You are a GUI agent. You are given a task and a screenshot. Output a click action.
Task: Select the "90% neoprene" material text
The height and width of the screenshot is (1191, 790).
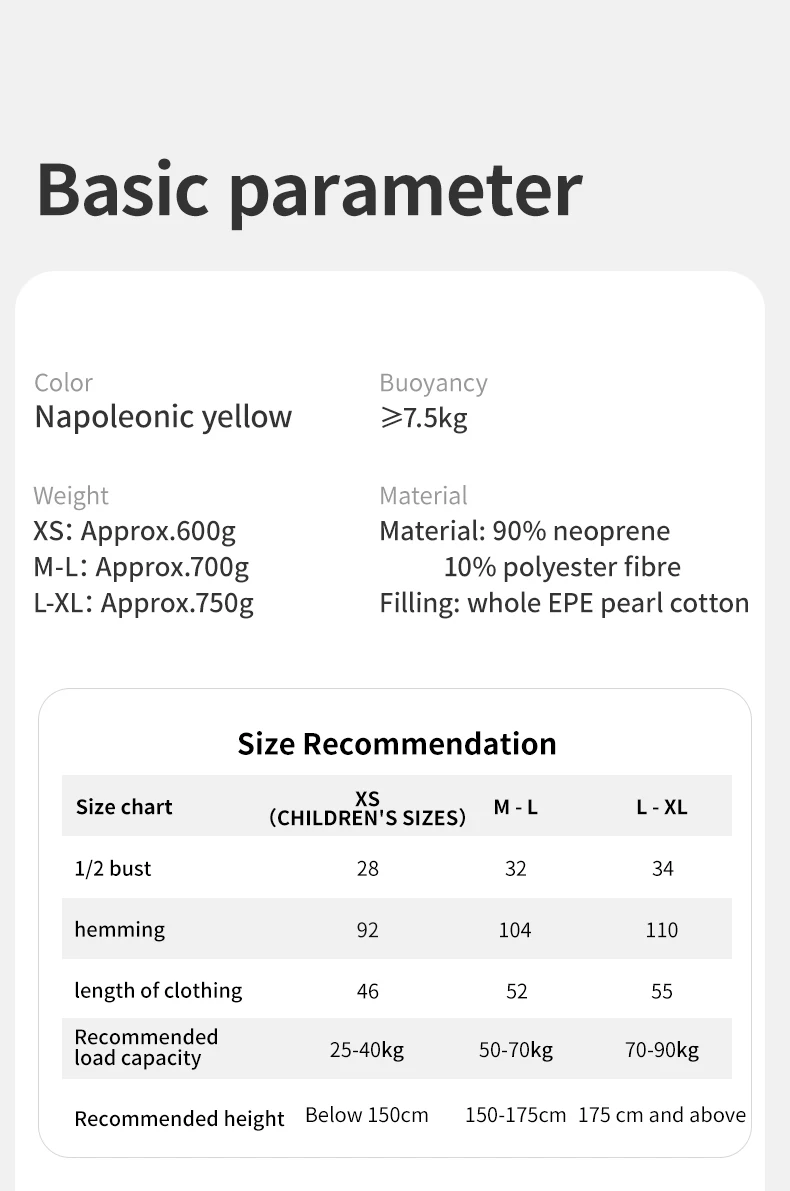(581, 531)
